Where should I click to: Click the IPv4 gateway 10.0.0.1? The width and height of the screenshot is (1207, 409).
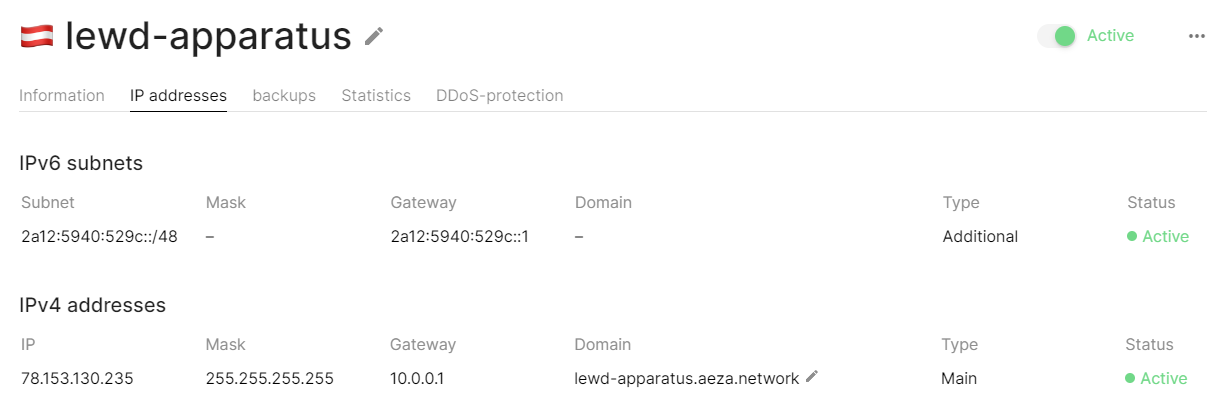(418, 379)
